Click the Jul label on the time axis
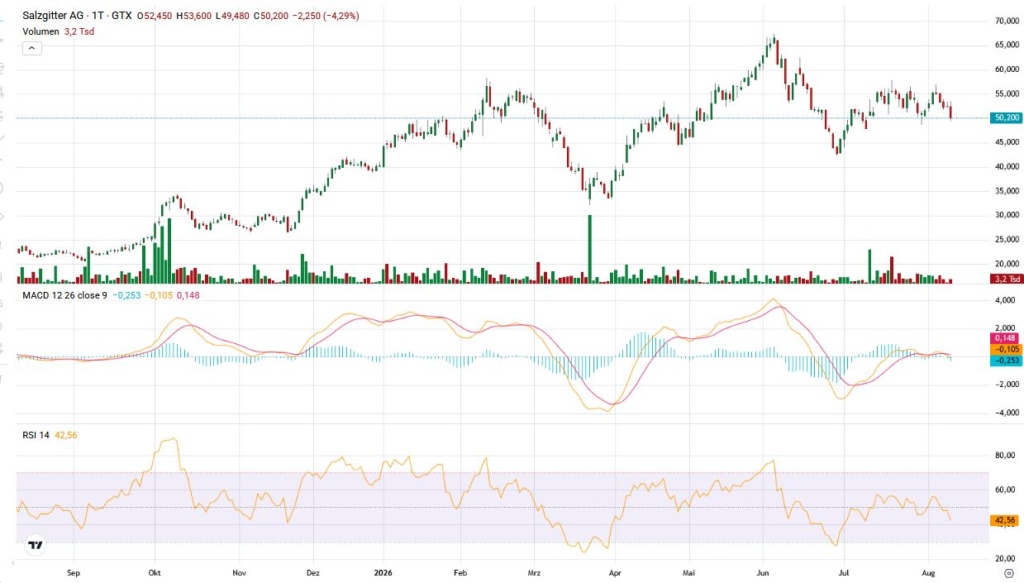Screen dimensions: 1024x583 pyautogui.click(x=844, y=573)
